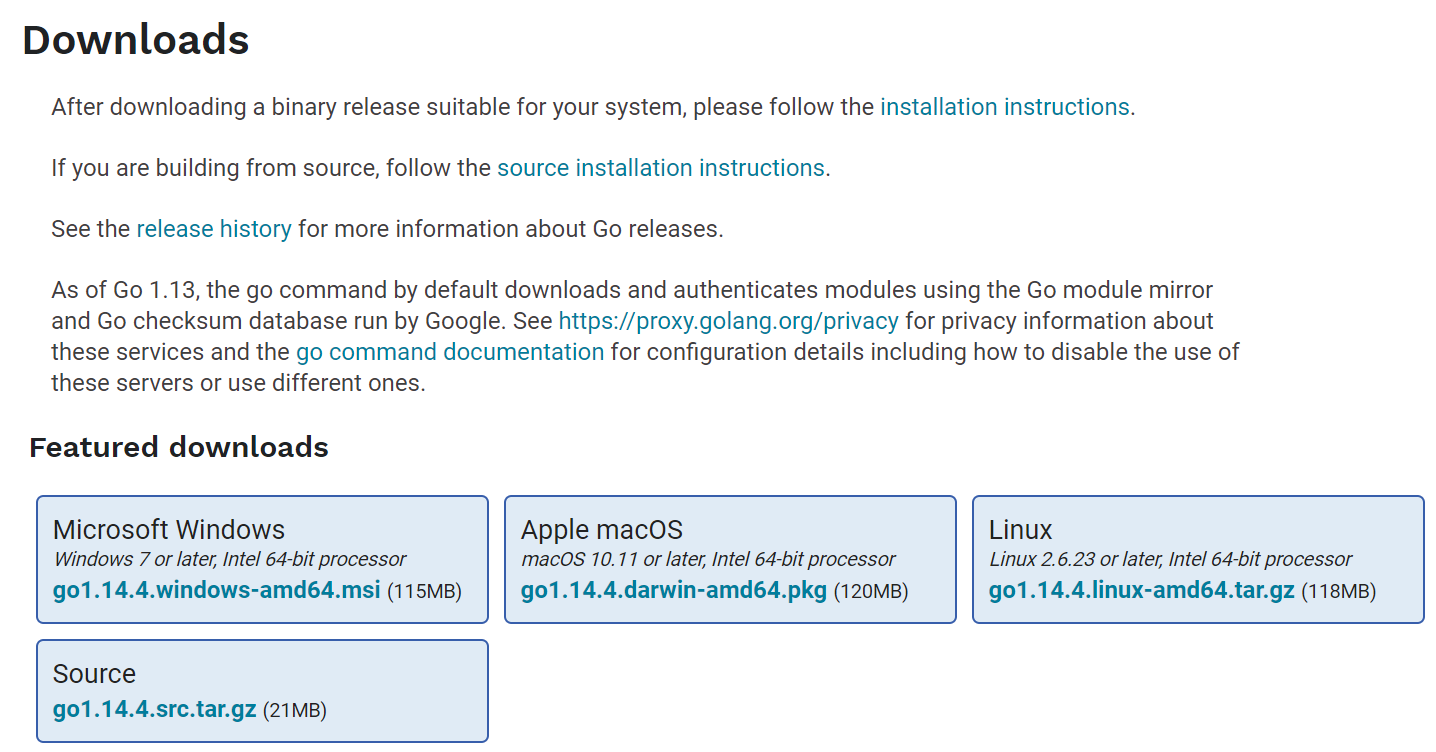
Task: Follow the source installation instructions link
Action: point(660,168)
